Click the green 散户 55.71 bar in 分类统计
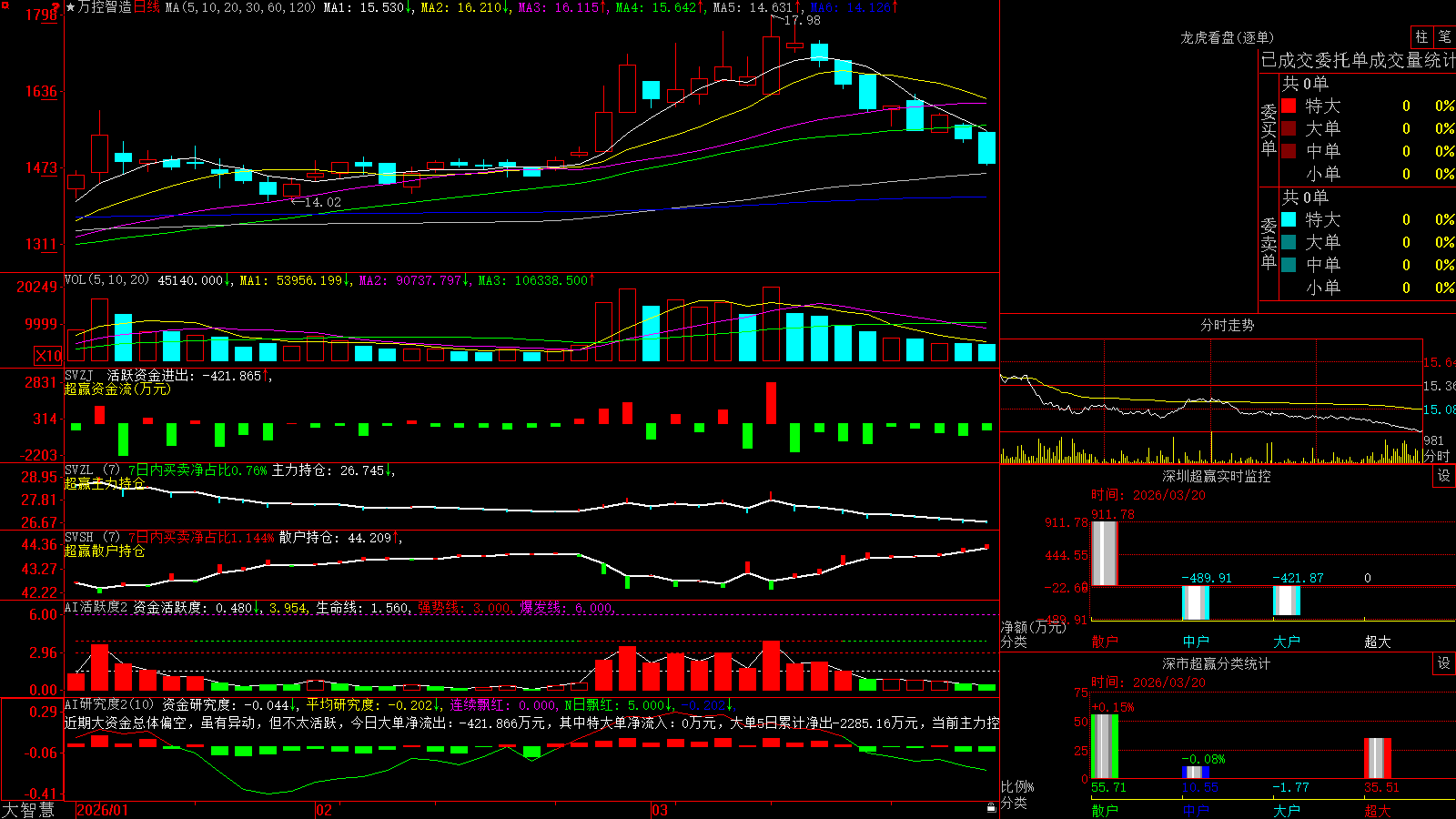1456x819 pixels. (1104, 747)
